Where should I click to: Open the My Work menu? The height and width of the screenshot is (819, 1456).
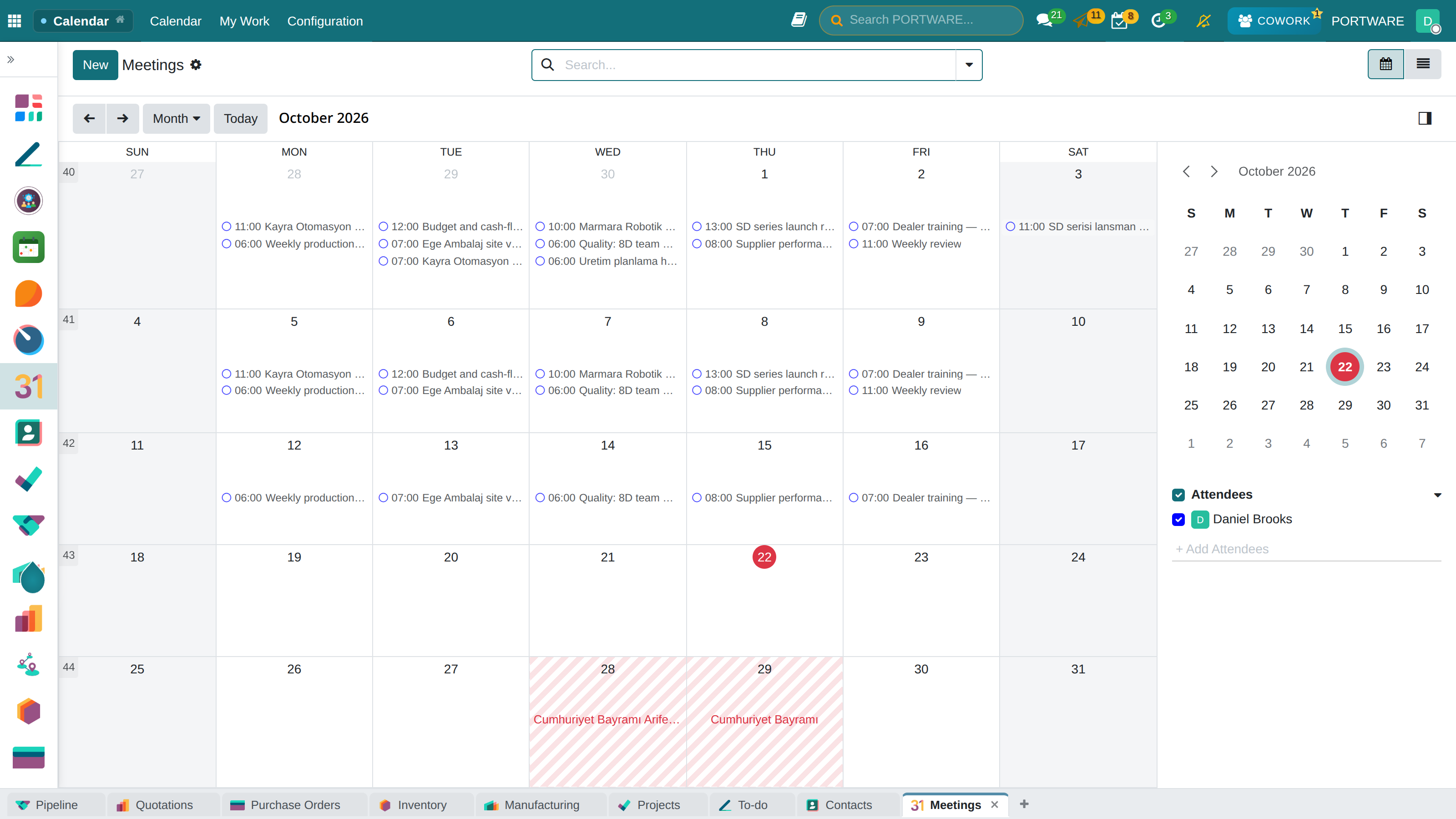244,21
